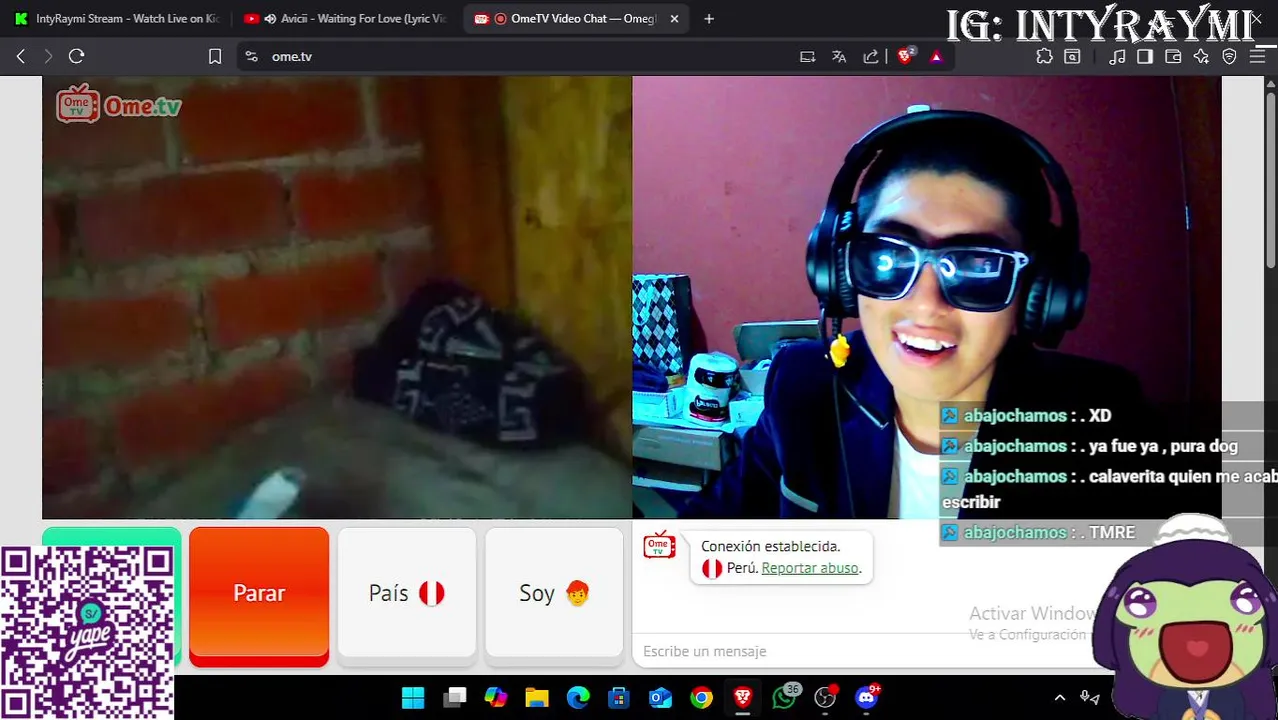This screenshot has width=1278, height=720.
Task: Click the share page icon
Action: pyautogui.click(x=871, y=57)
